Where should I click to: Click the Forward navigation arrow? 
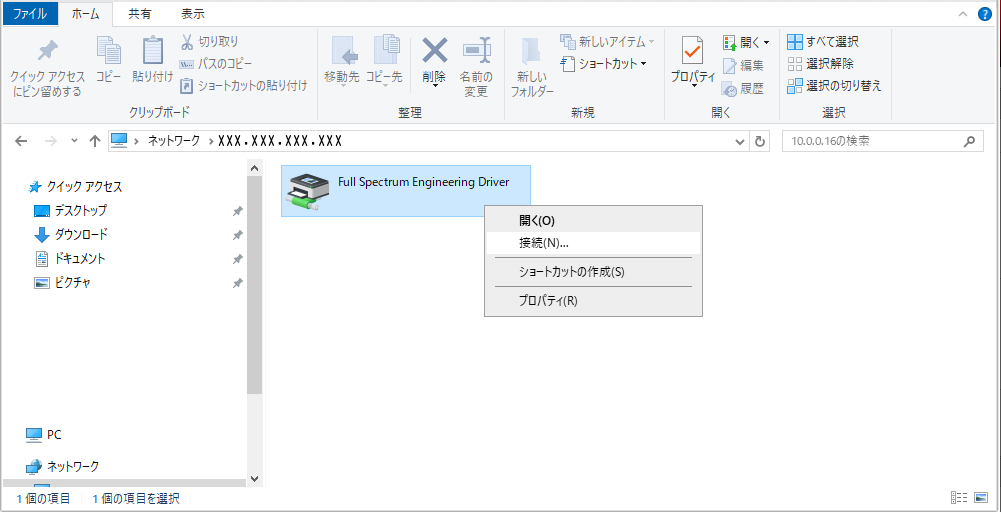coord(52,141)
